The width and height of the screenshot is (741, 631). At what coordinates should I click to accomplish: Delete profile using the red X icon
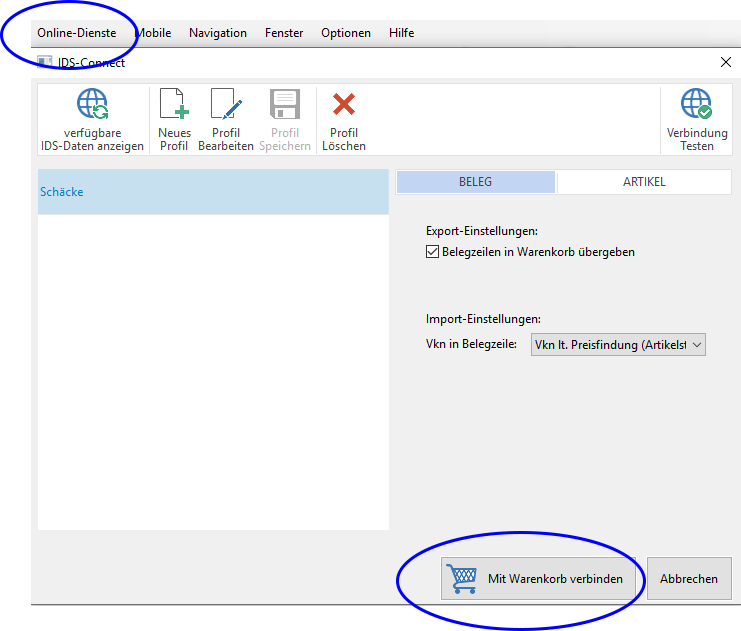pos(344,105)
